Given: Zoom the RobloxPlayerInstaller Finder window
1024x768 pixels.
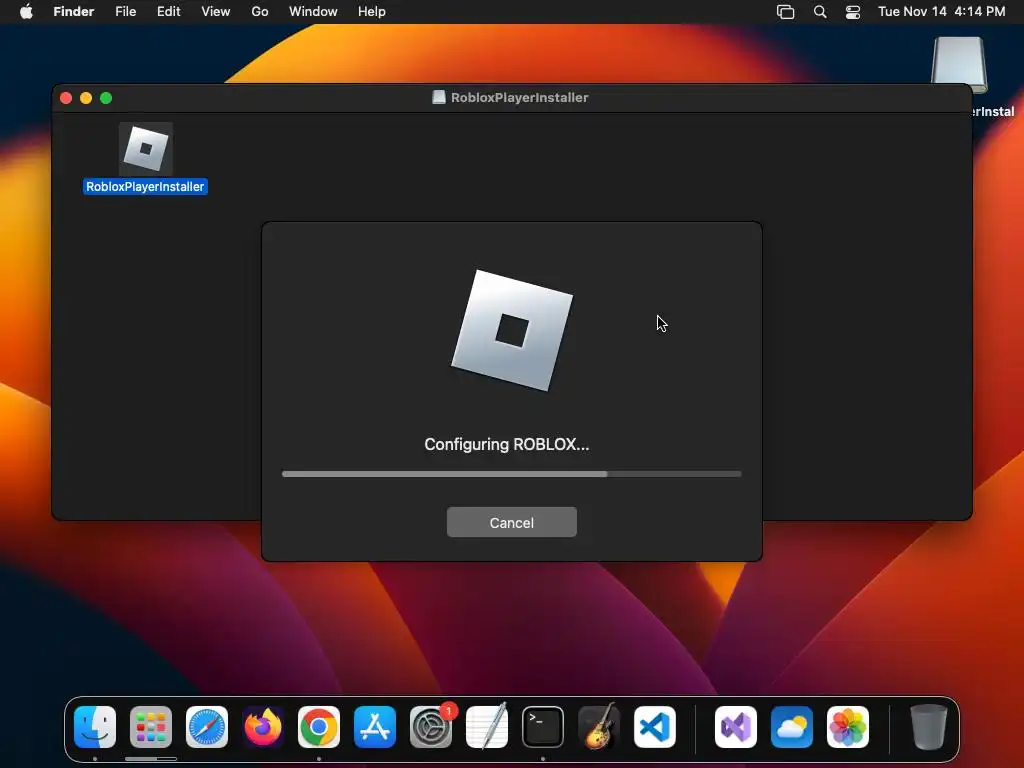Looking at the screenshot, I should click(x=106, y=98).
